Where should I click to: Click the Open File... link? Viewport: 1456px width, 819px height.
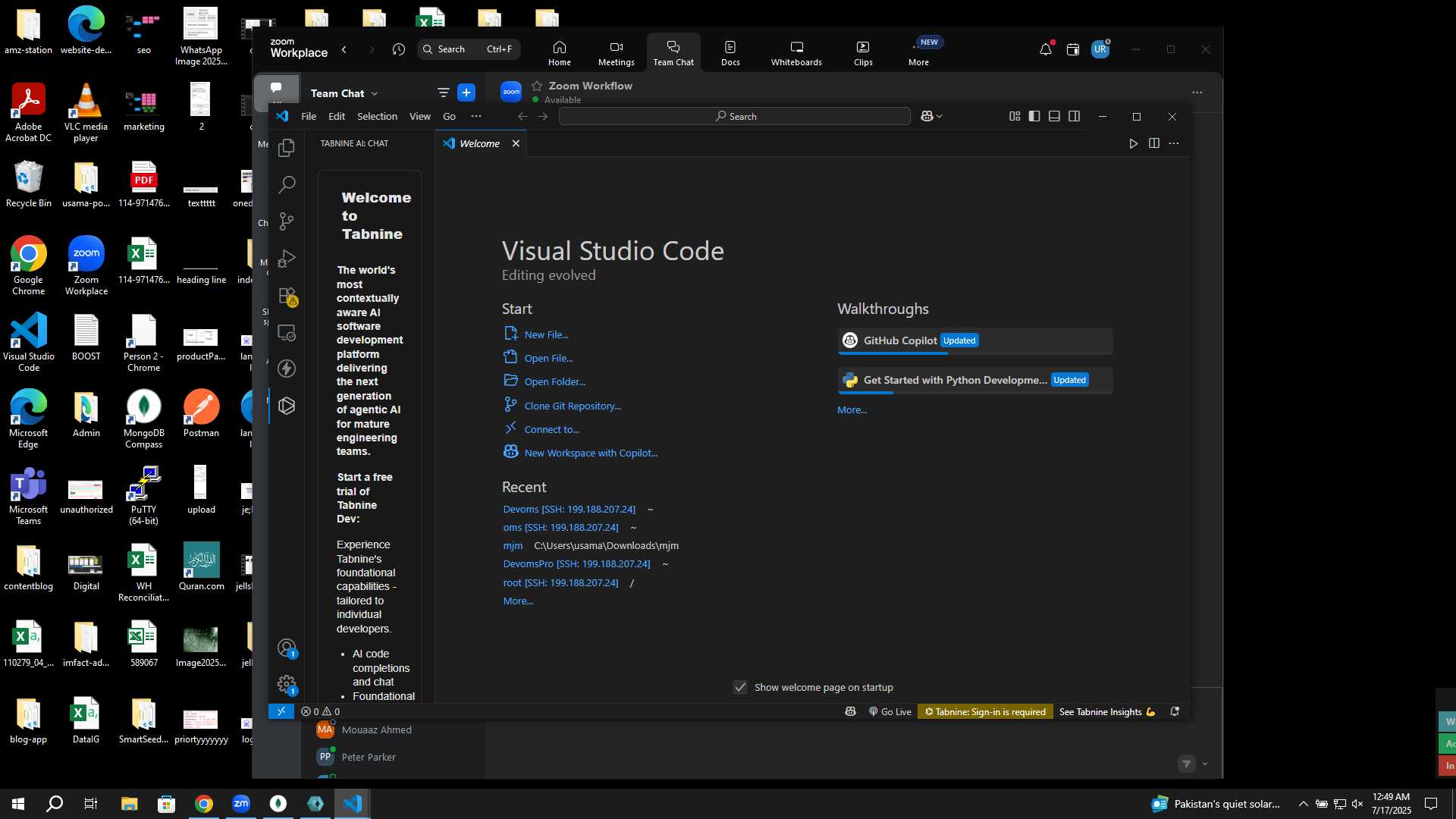(548, 358)
